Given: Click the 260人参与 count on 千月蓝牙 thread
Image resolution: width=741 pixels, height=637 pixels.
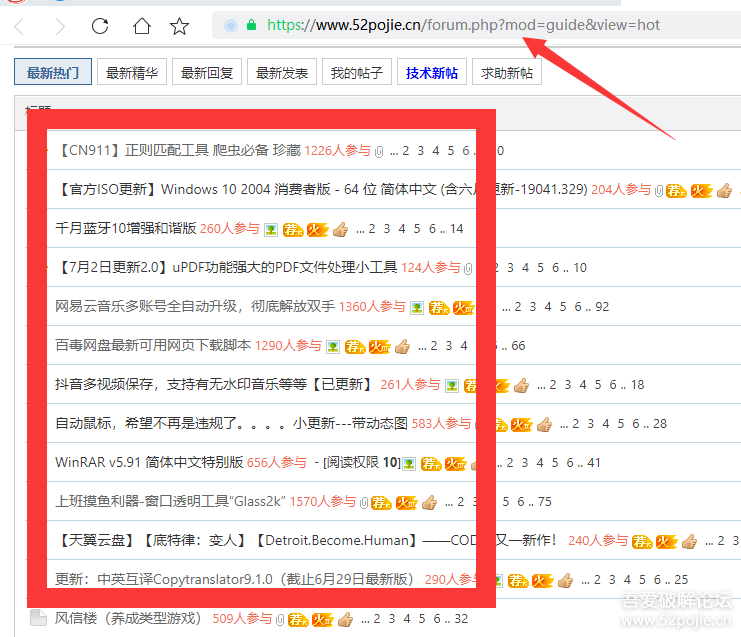Looking at the screenshot, I should (230, 228).
